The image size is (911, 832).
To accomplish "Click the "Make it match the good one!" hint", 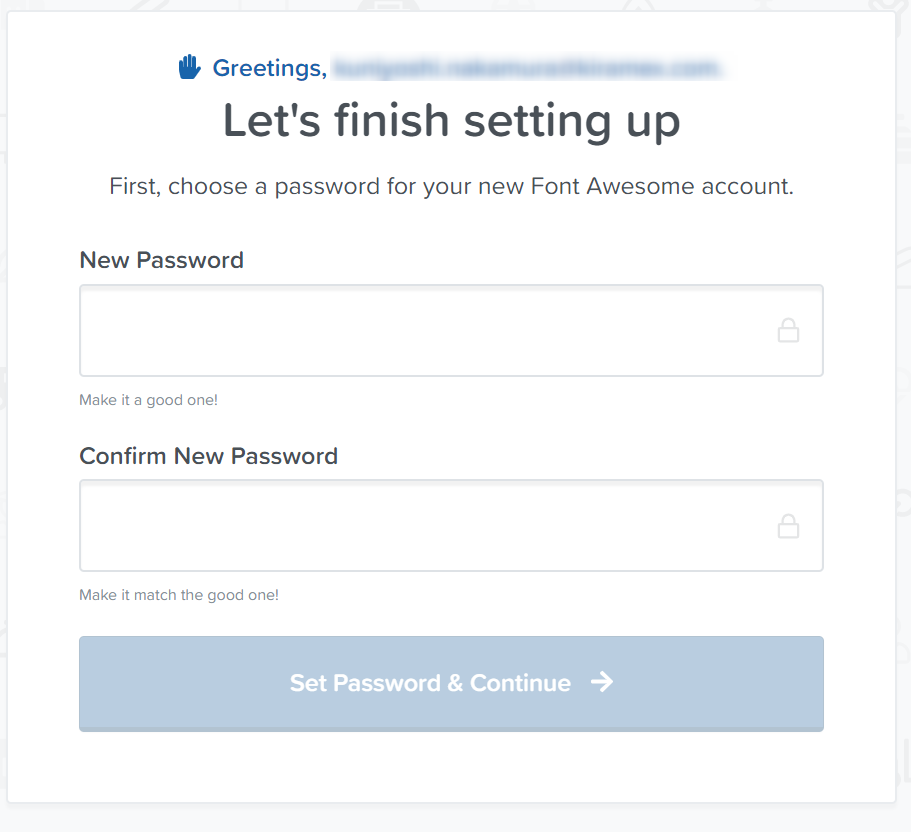I will (179, 595).
